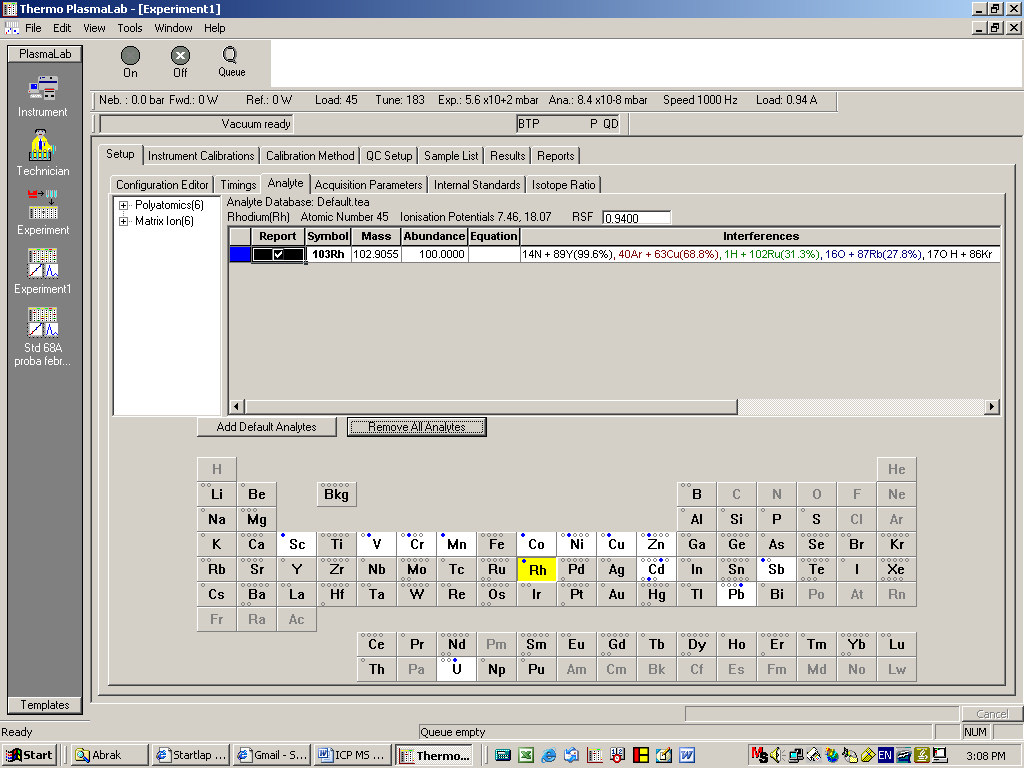Select Antimony (Sb) element tile

pos(776,569)
